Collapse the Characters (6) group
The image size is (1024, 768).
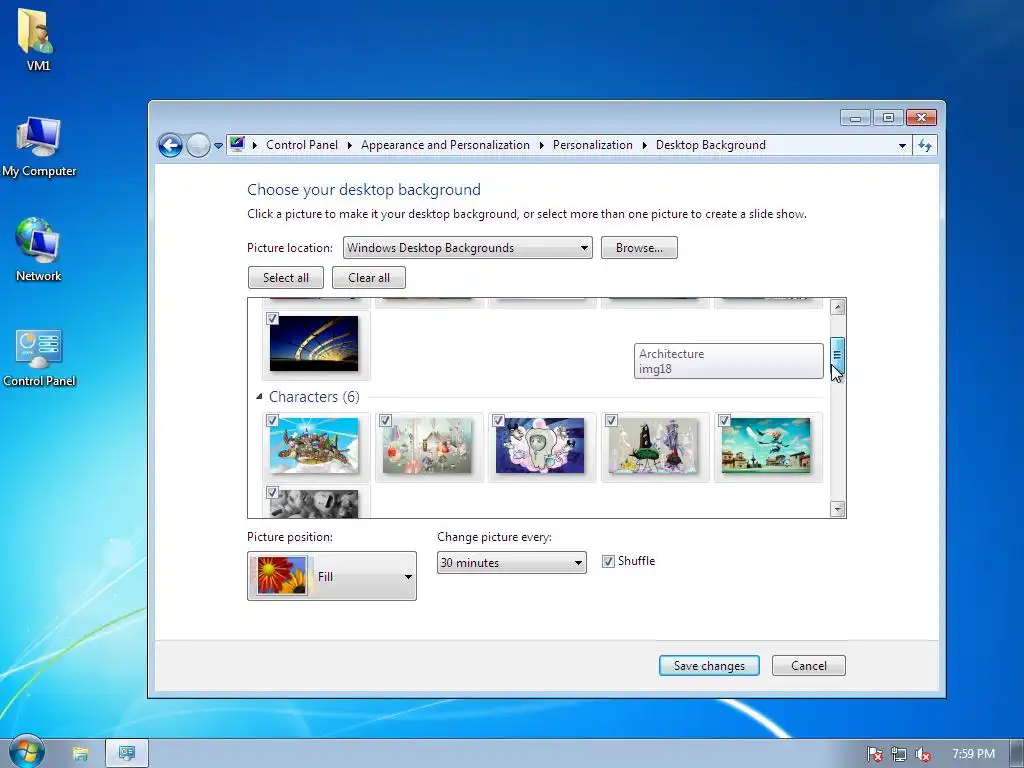[x=259, y=396]
